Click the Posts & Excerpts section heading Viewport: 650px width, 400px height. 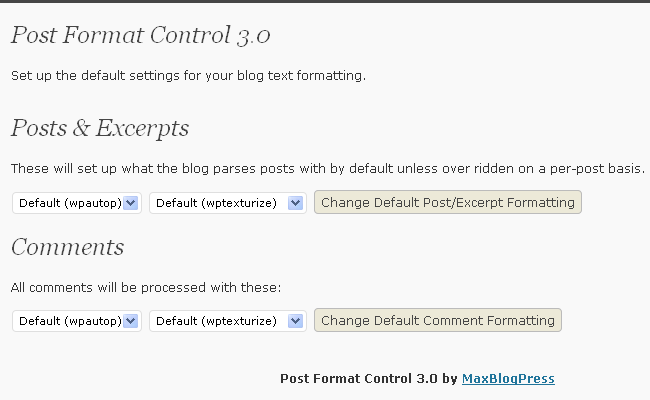tap(100, 128)
